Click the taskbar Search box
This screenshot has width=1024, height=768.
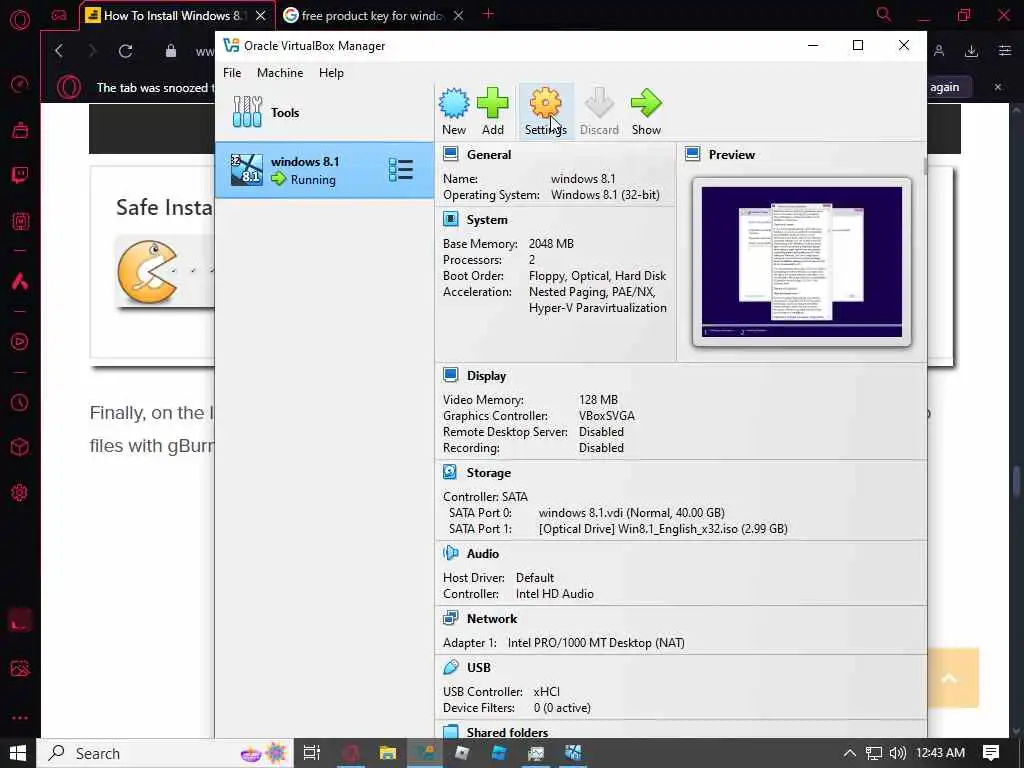click(x=164, y=753)
